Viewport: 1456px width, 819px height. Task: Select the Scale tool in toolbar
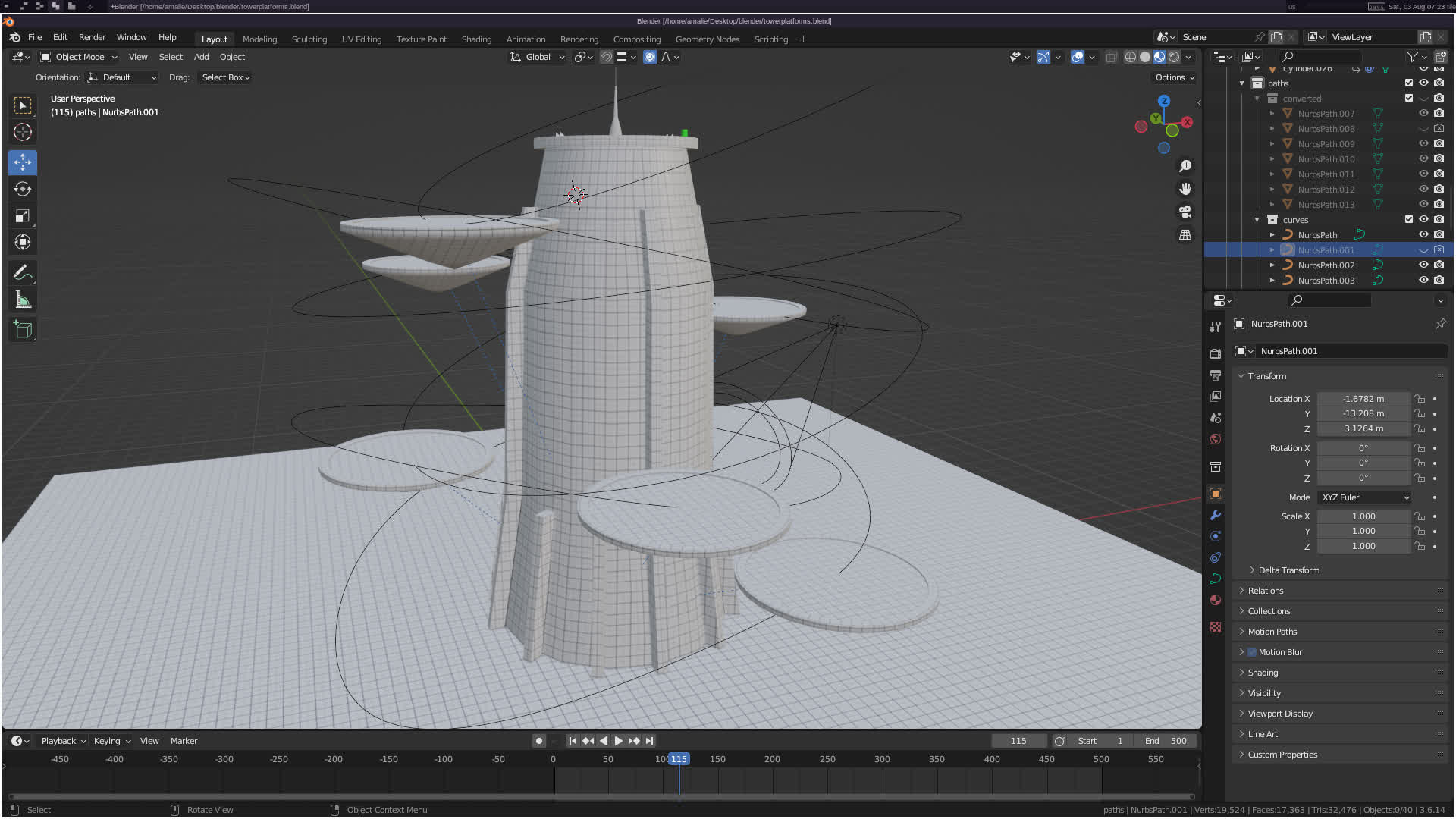(23, 216)
